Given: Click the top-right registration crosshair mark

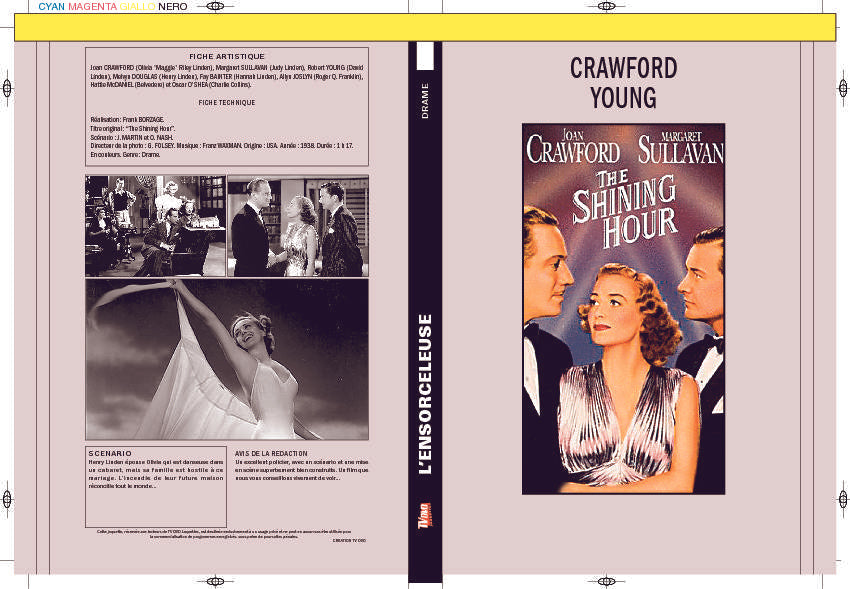Looking at the screenshot, I should pyautogui.click(x=636, y=6).
